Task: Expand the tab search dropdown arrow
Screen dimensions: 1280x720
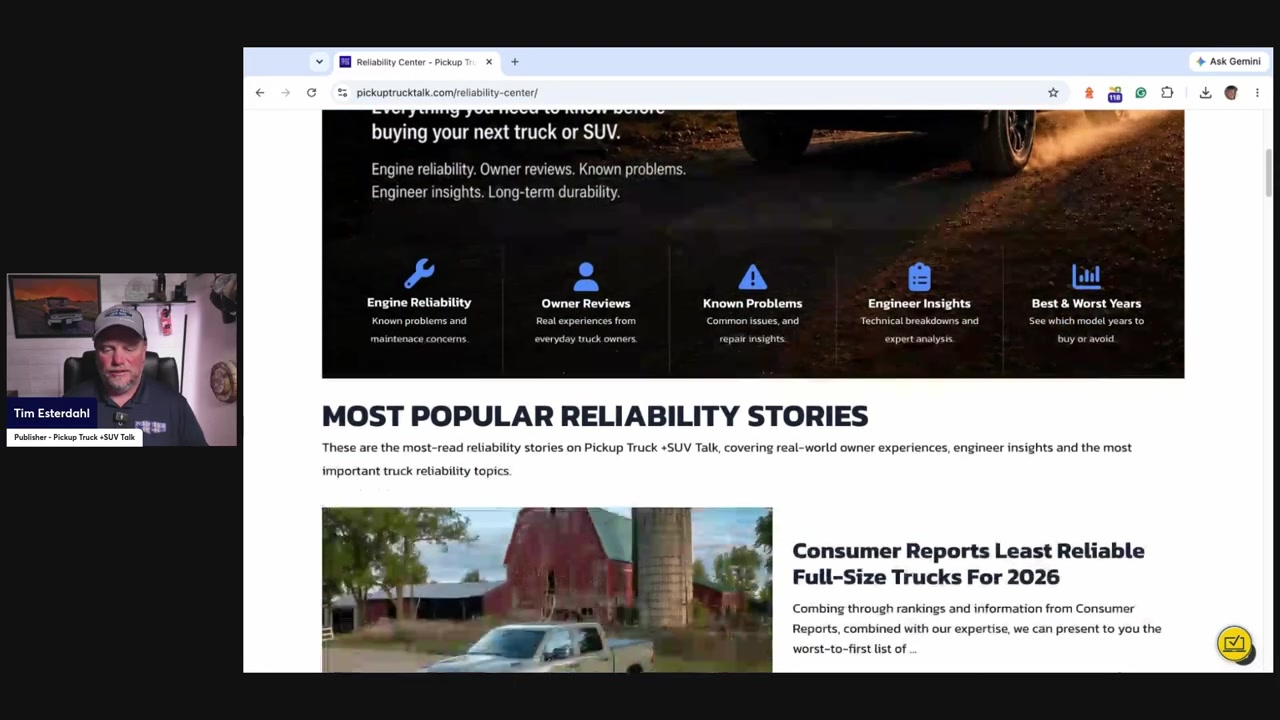Action: [319, 62]
